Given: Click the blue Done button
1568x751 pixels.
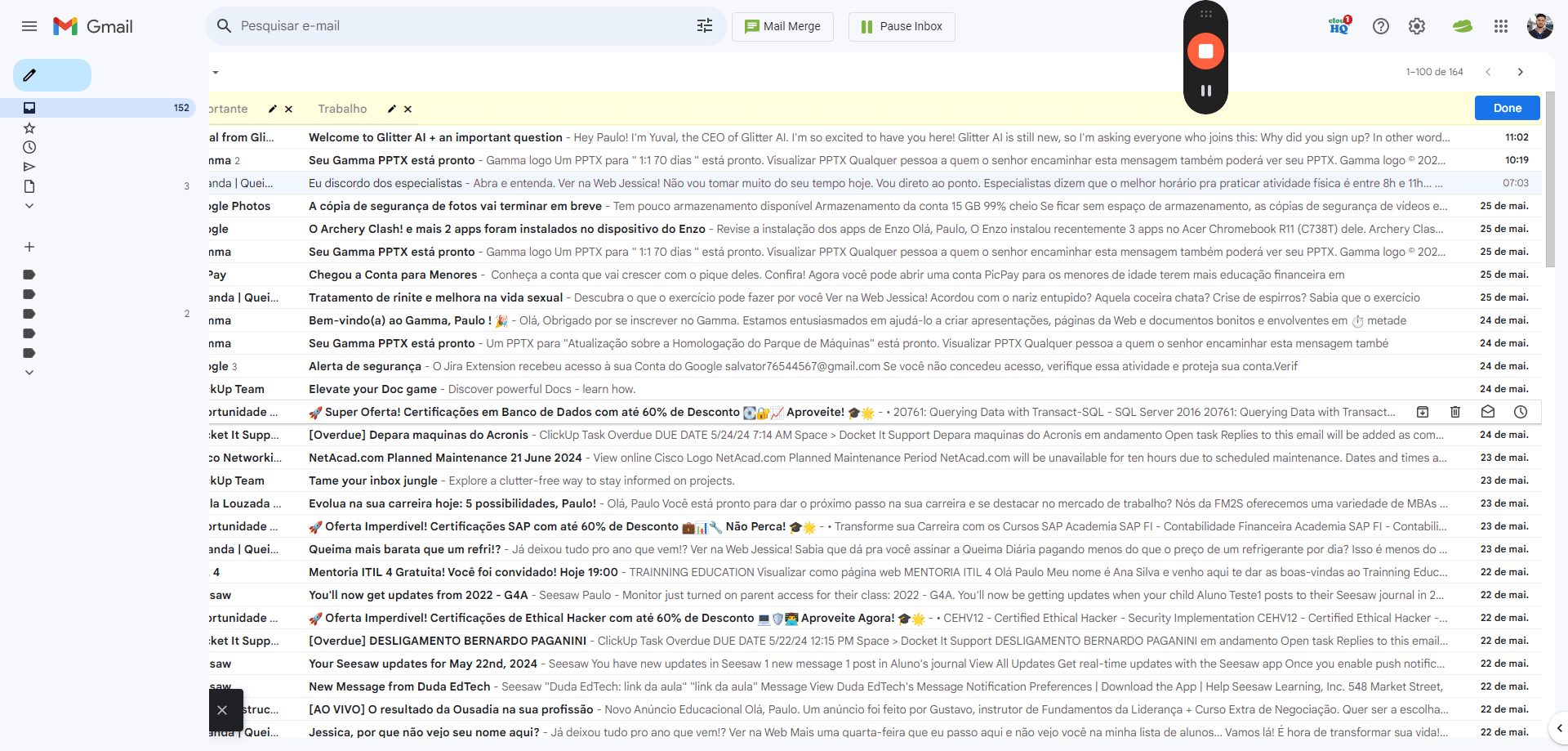Looking at the screenshot, I should point(1507,108).
